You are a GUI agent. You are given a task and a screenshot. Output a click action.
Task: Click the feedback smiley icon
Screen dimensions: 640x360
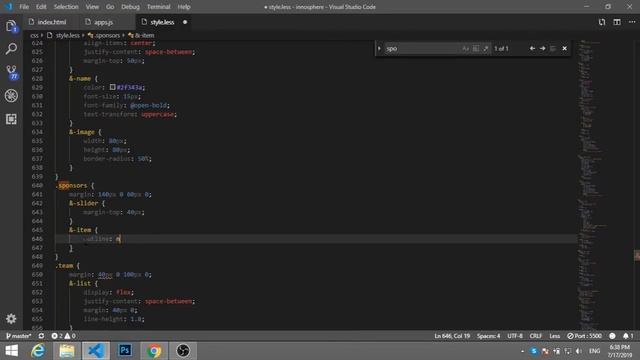612,336
